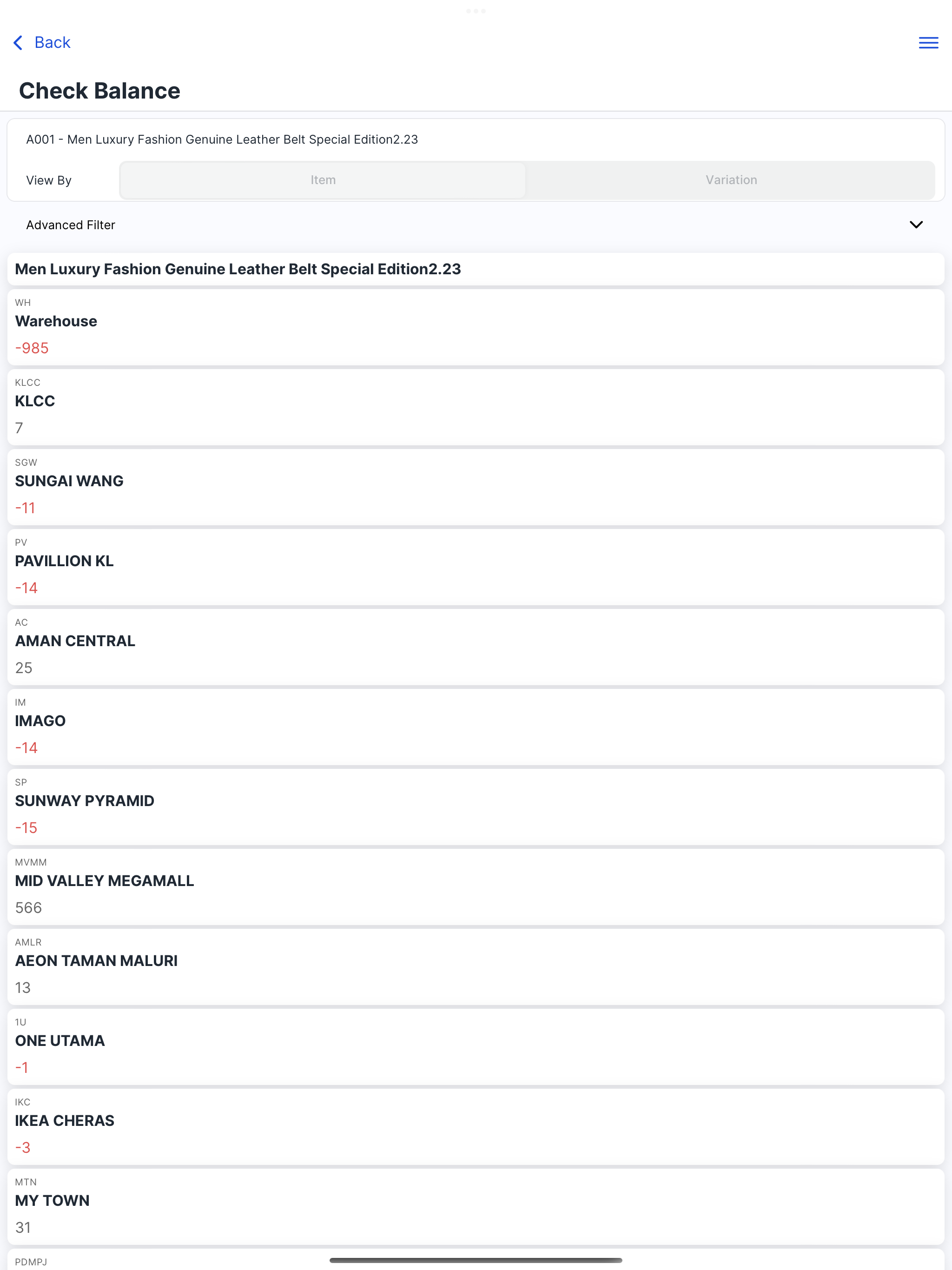This screenshot has height=1270, width=952.
Task: Open the Warehouse balance row
Action: 476,327
